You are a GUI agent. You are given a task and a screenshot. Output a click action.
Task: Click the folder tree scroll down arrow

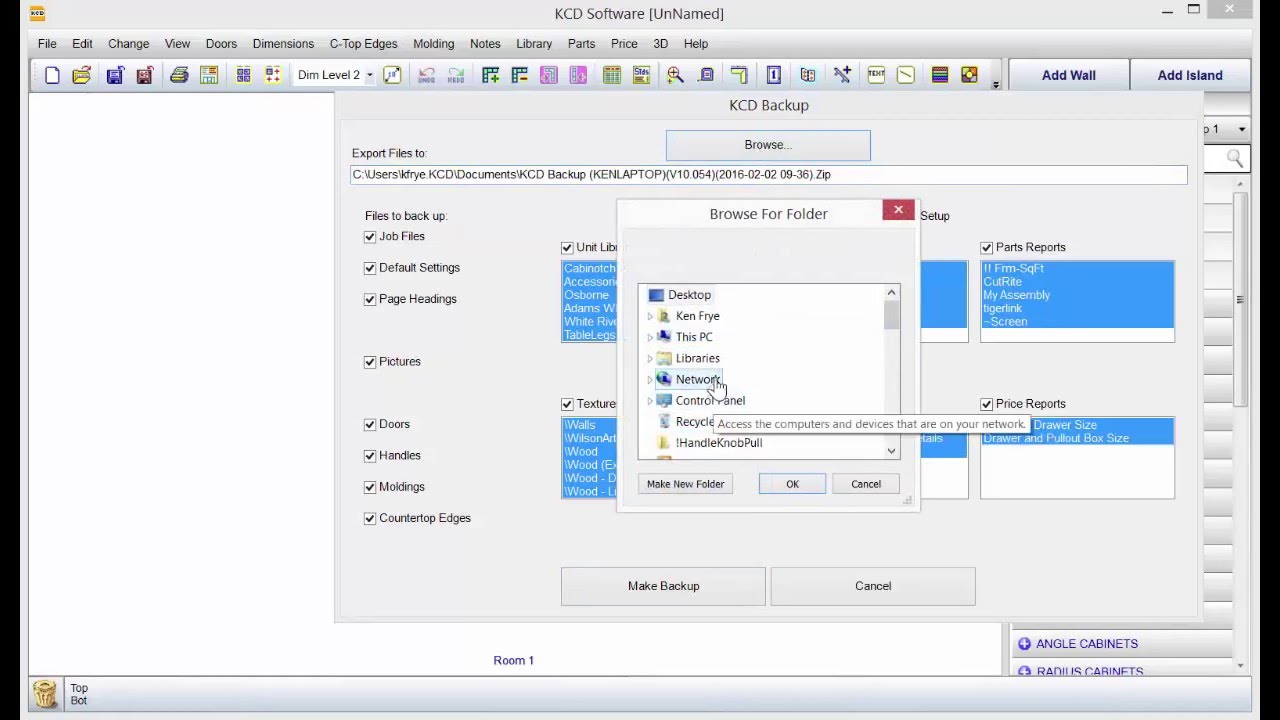coord(891,451)
